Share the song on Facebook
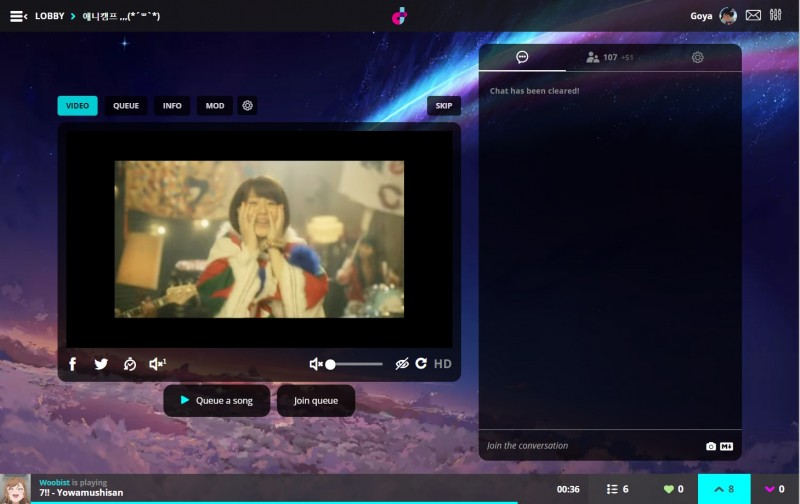The image size is (800, 504). click(73, 364)
